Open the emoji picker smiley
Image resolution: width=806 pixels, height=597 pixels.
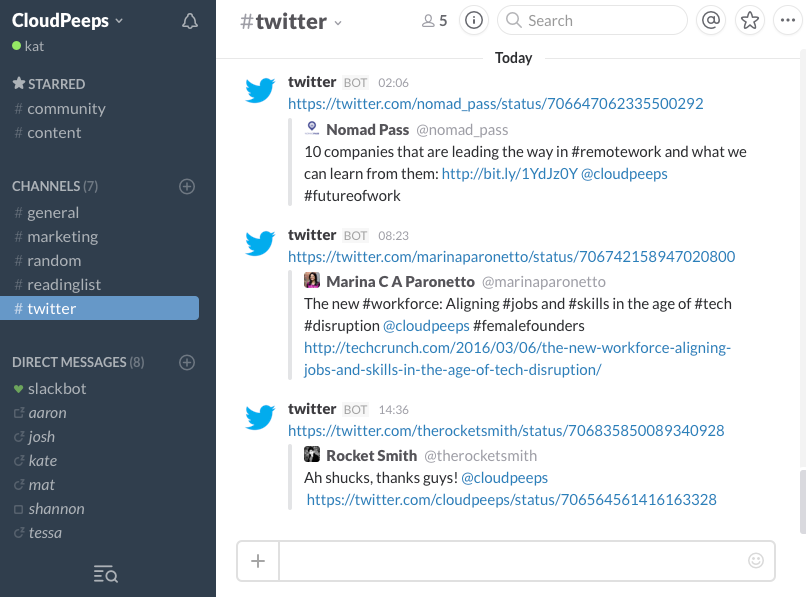[756, 560]
